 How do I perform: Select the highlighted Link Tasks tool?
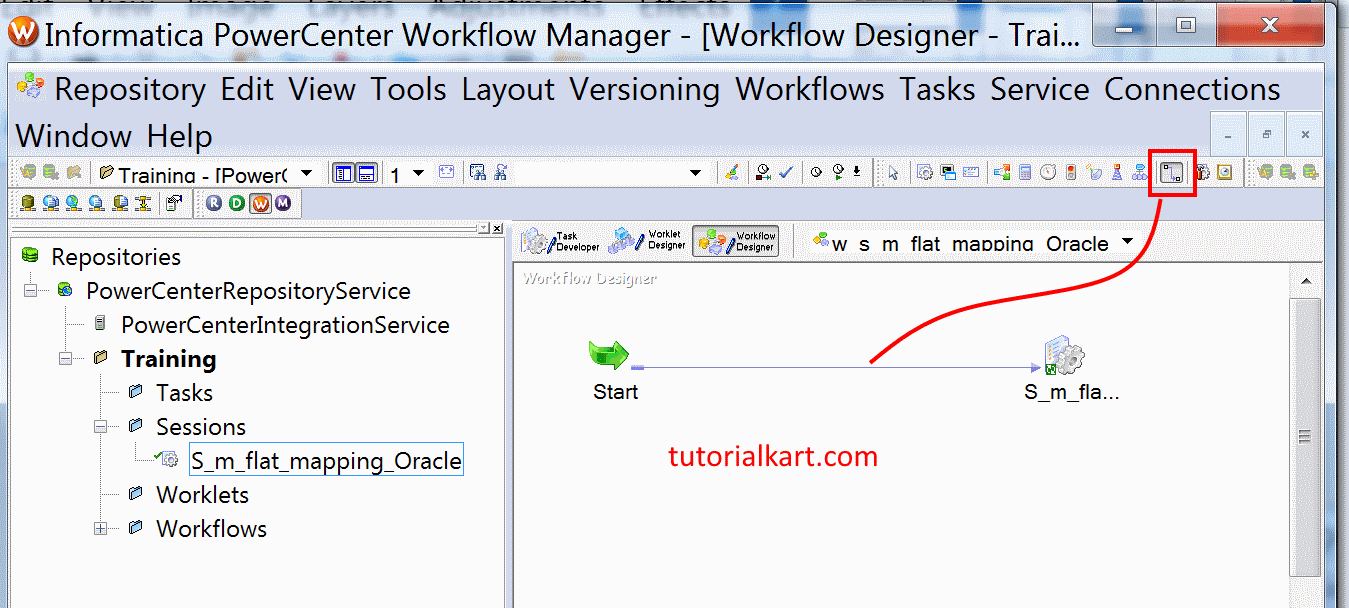(1172, 172)
